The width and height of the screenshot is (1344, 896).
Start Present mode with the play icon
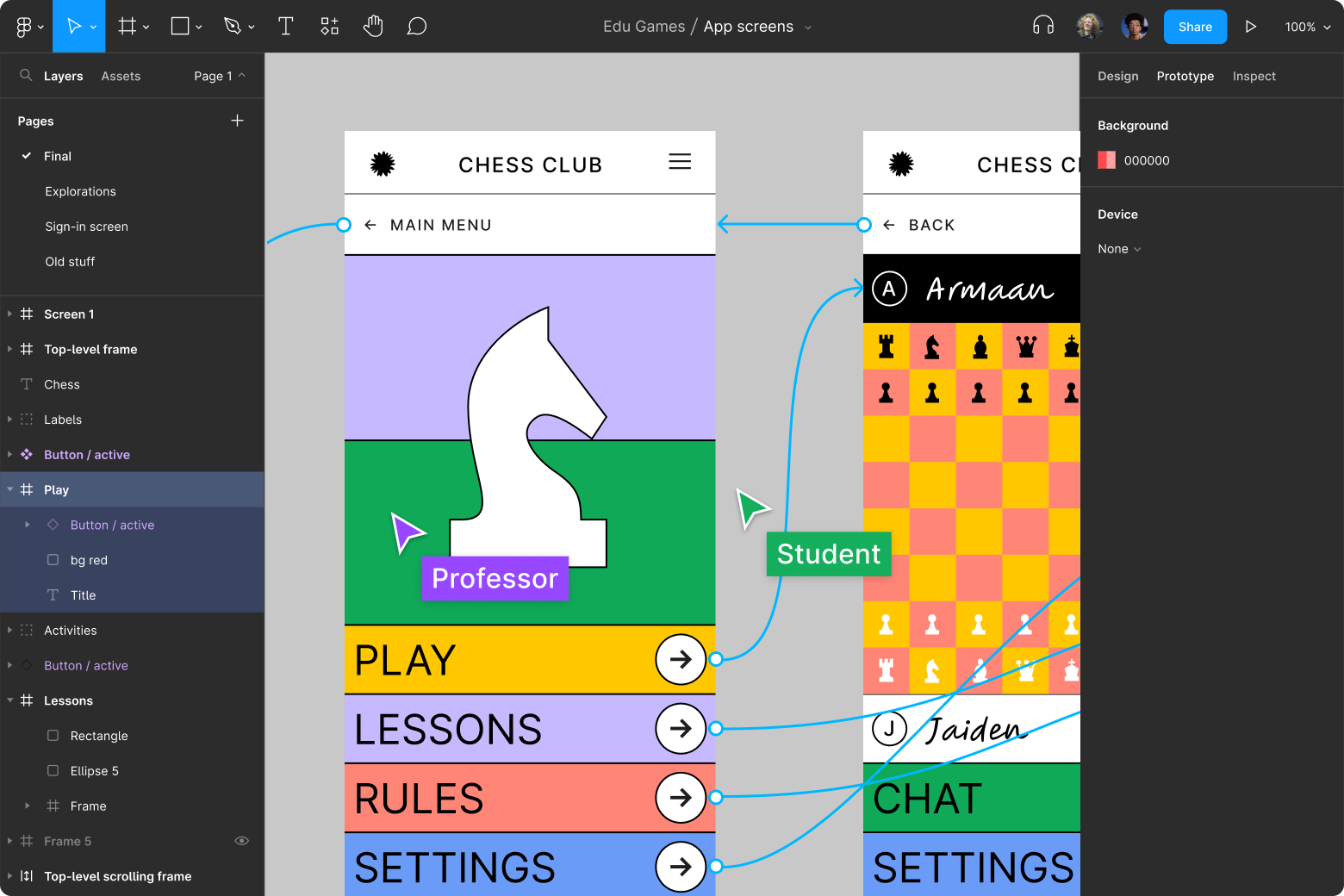1251,26
